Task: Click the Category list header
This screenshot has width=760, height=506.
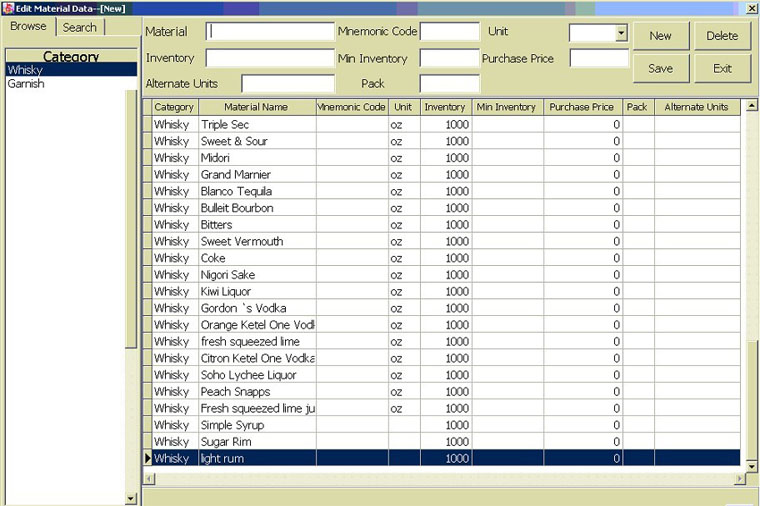Action: [x=71, y=56]
